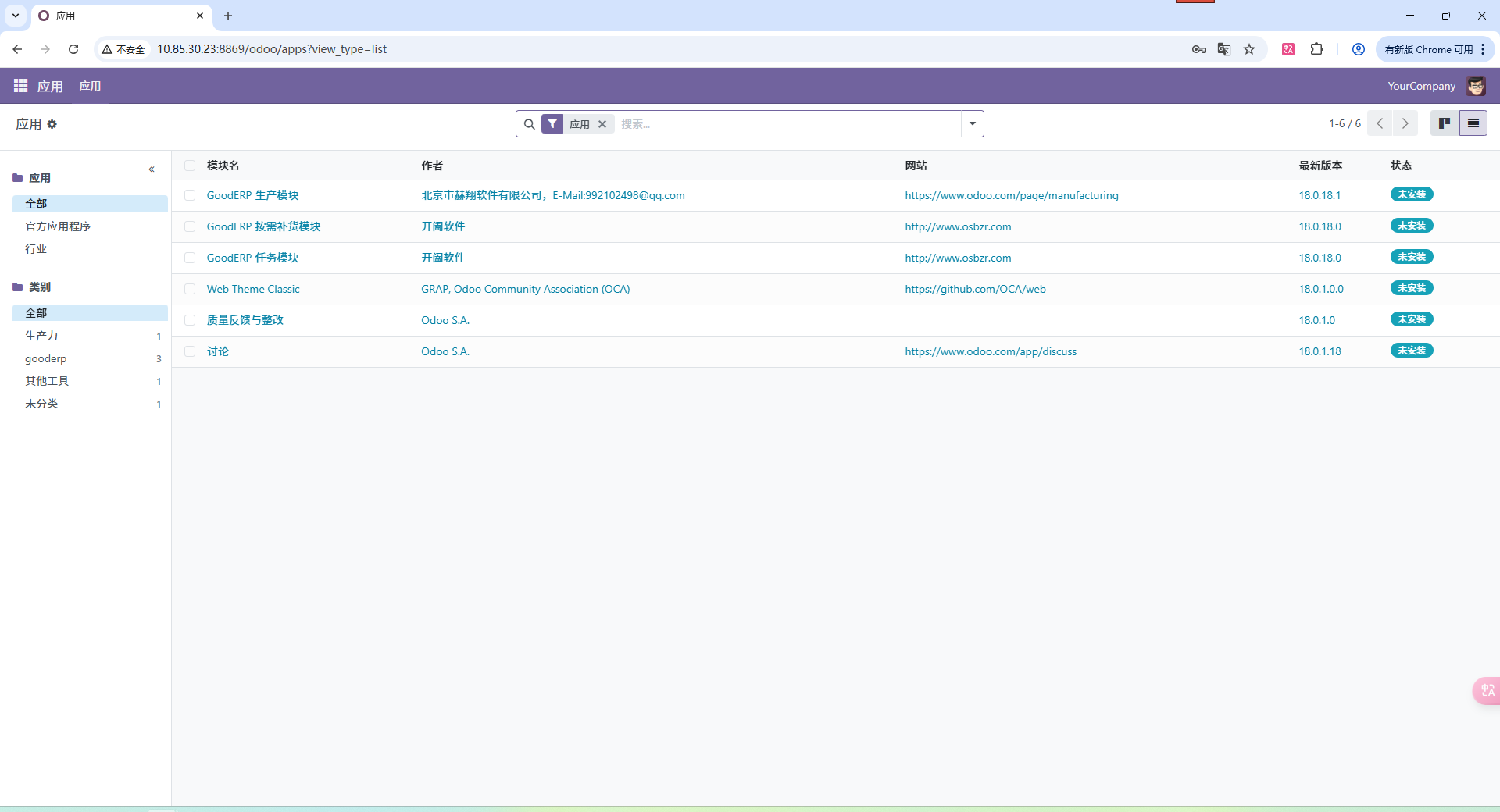Open the user avatar menu

(1476, 86)
